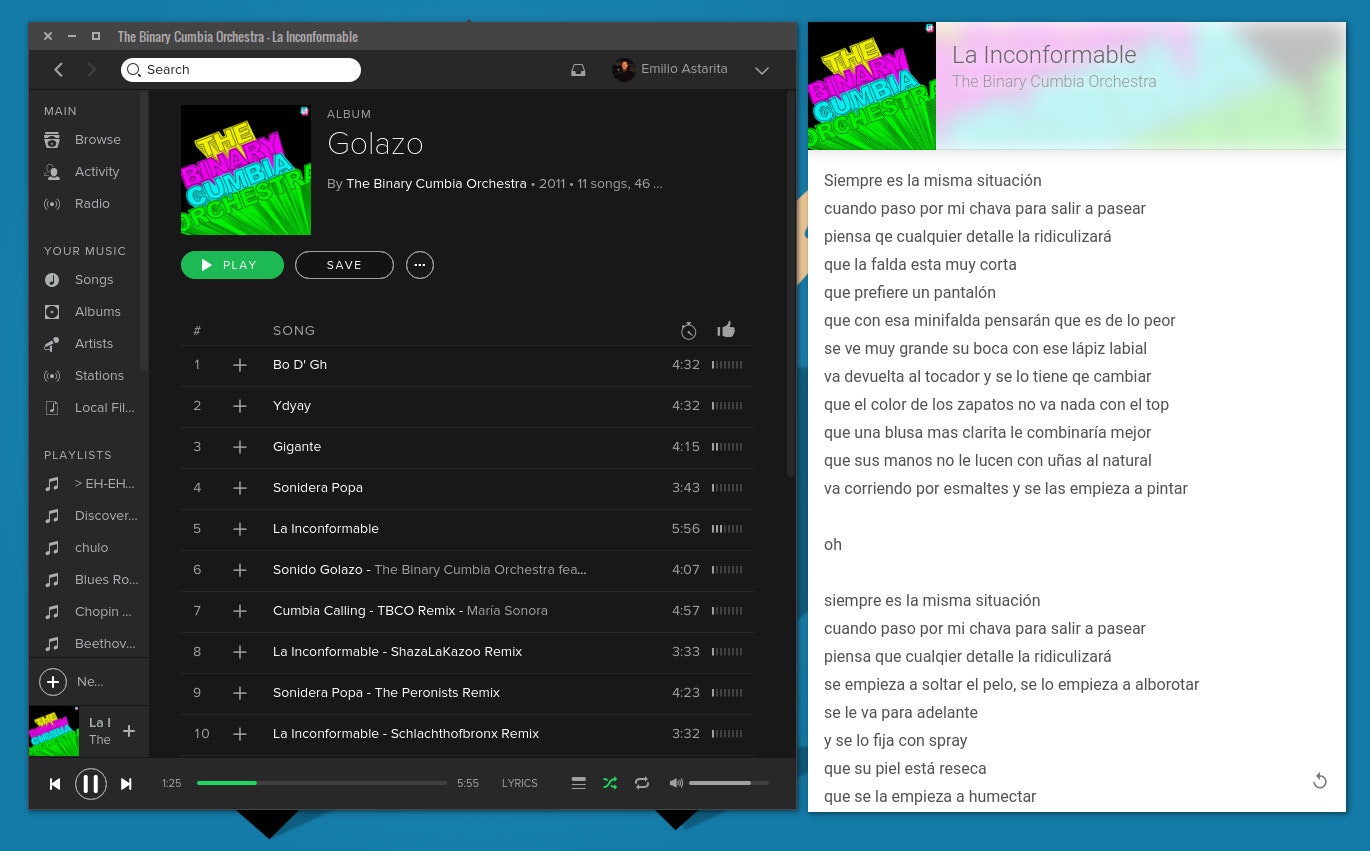Image resolution: width=1370 pixels, height=851 pixels.
Task: Open the more options ellipsis button
Action: tap(420, 265)
